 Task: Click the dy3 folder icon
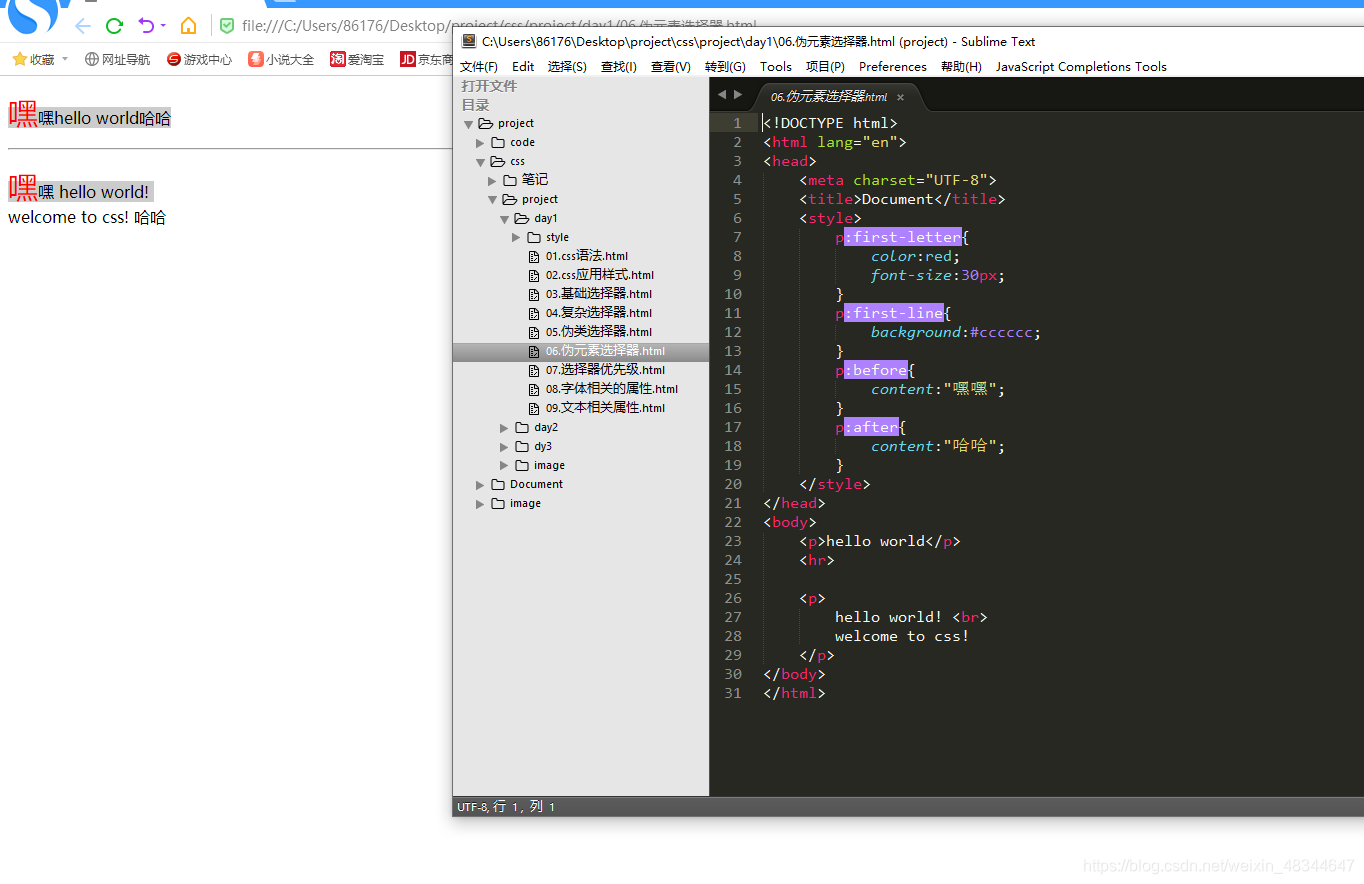[522, 446]
